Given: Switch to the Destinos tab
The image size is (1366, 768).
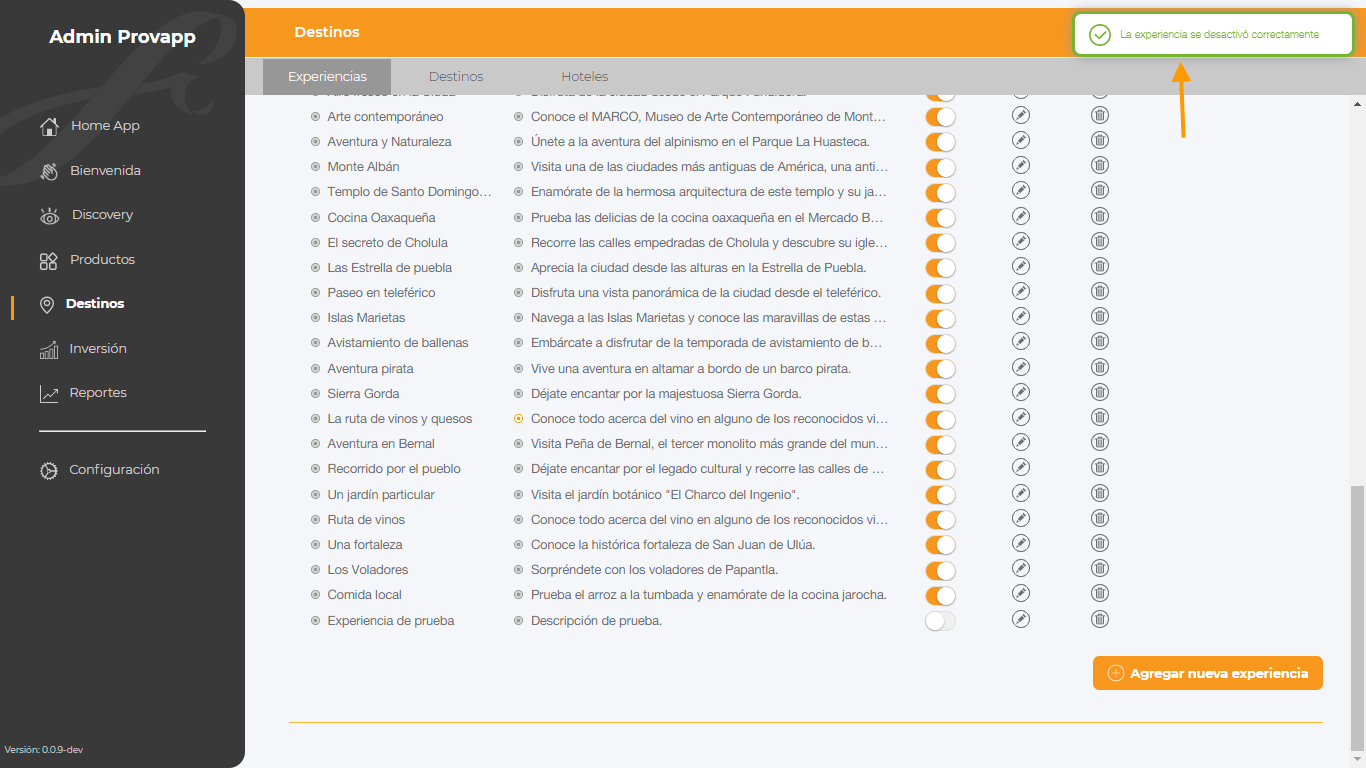Looking at the screenshot, I should coord(456,77).
